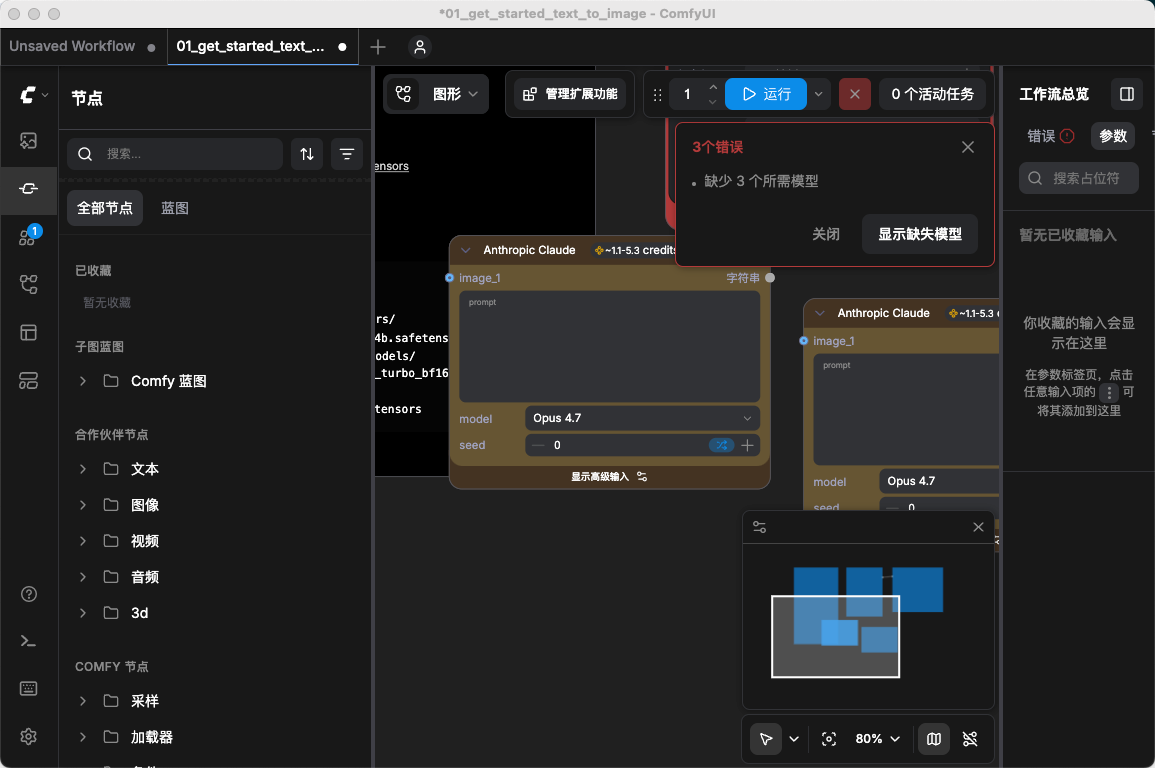This screenshot has height=768, width=1155.
Task: View 0 个活动任务 active jobs
Action: coord(933,94)
